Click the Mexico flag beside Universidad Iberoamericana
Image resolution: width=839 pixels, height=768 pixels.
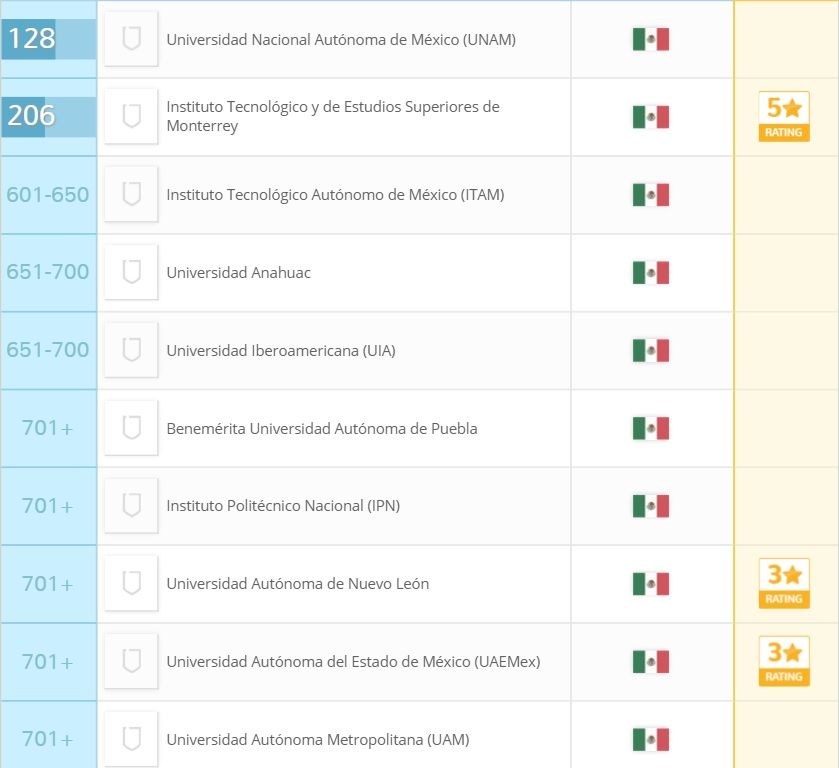[650, 351]
